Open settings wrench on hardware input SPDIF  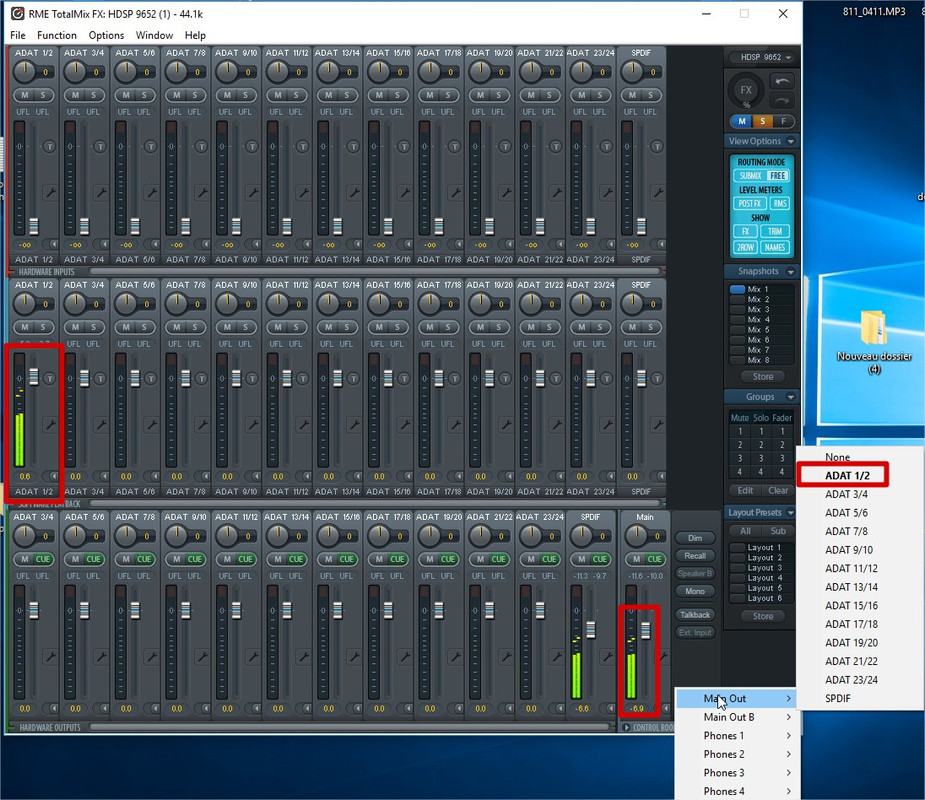coord(657,193)
